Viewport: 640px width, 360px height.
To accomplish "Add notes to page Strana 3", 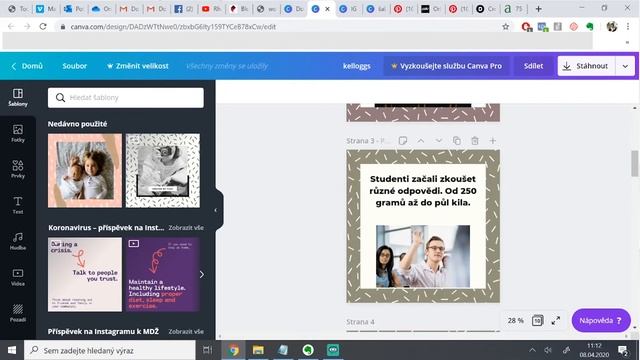I will click(403, 141).
